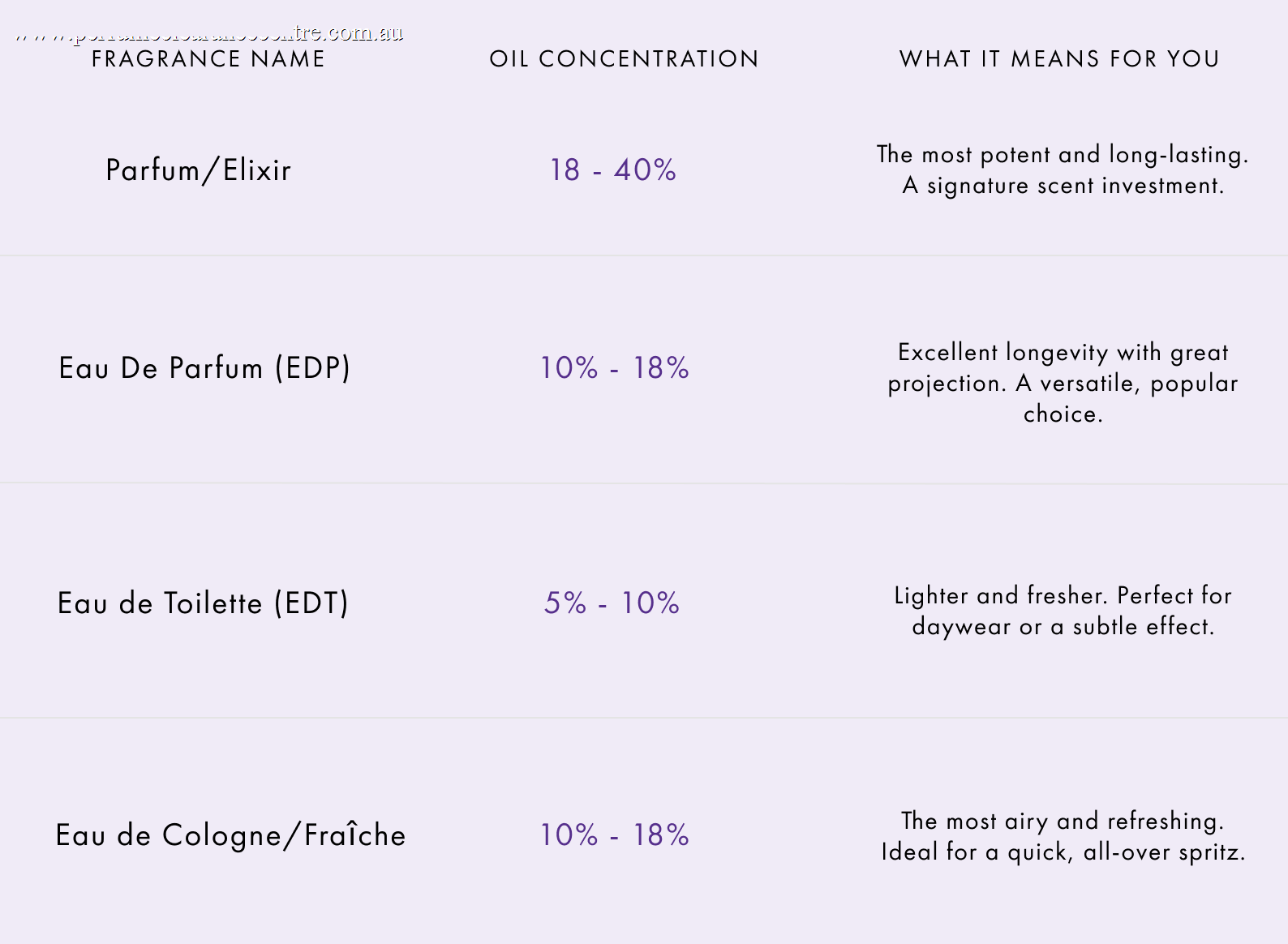Click the Cologne row 10% - 18% value
Image resolution: width=1288 pixels, height=944 pixels.
tap(615, 835)
